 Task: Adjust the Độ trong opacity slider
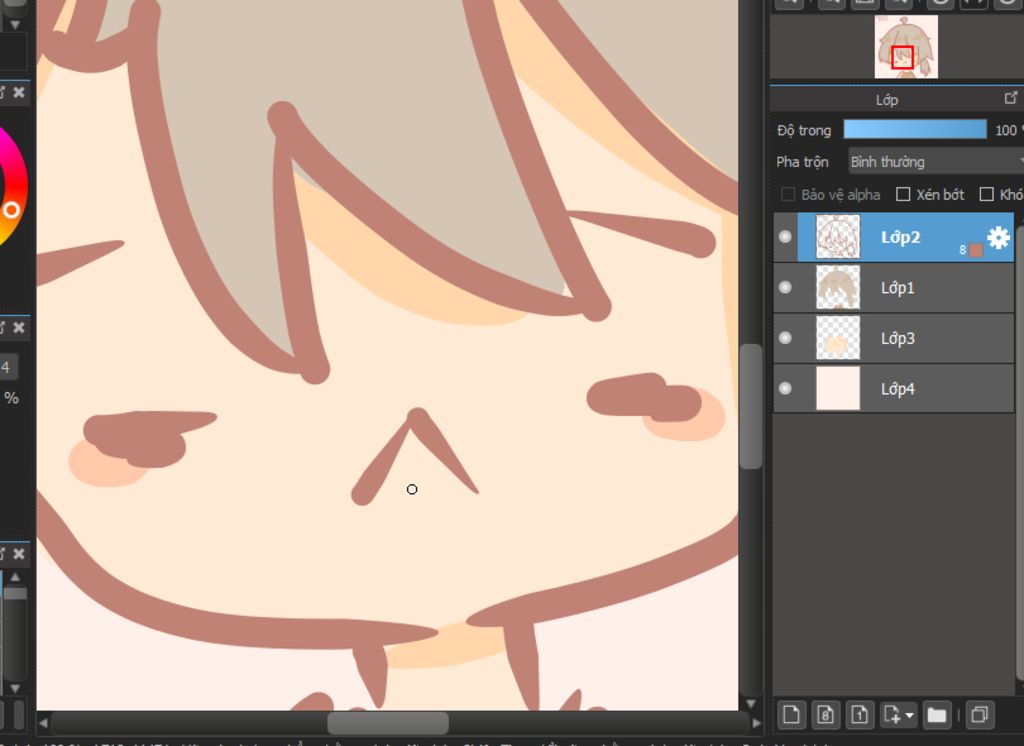(915, 129)
